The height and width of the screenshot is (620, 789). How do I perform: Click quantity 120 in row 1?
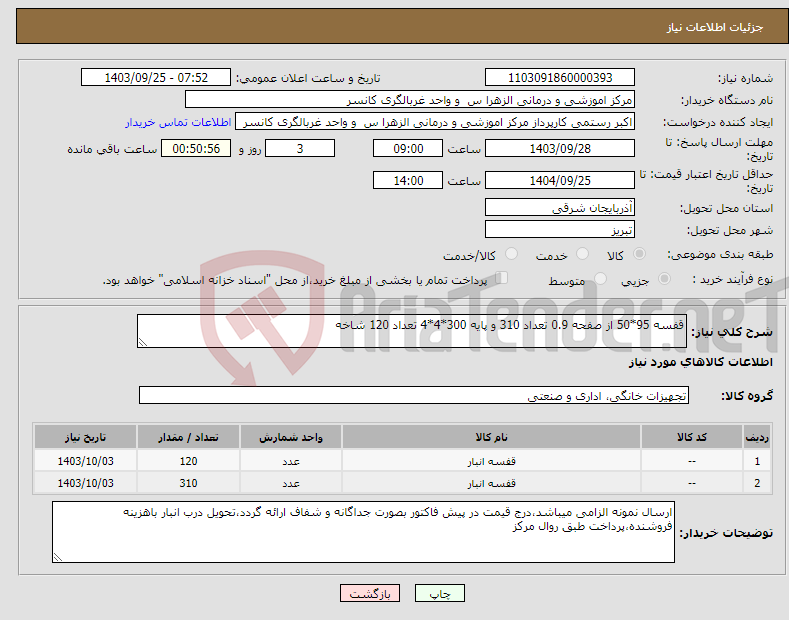tap(188, 461)
